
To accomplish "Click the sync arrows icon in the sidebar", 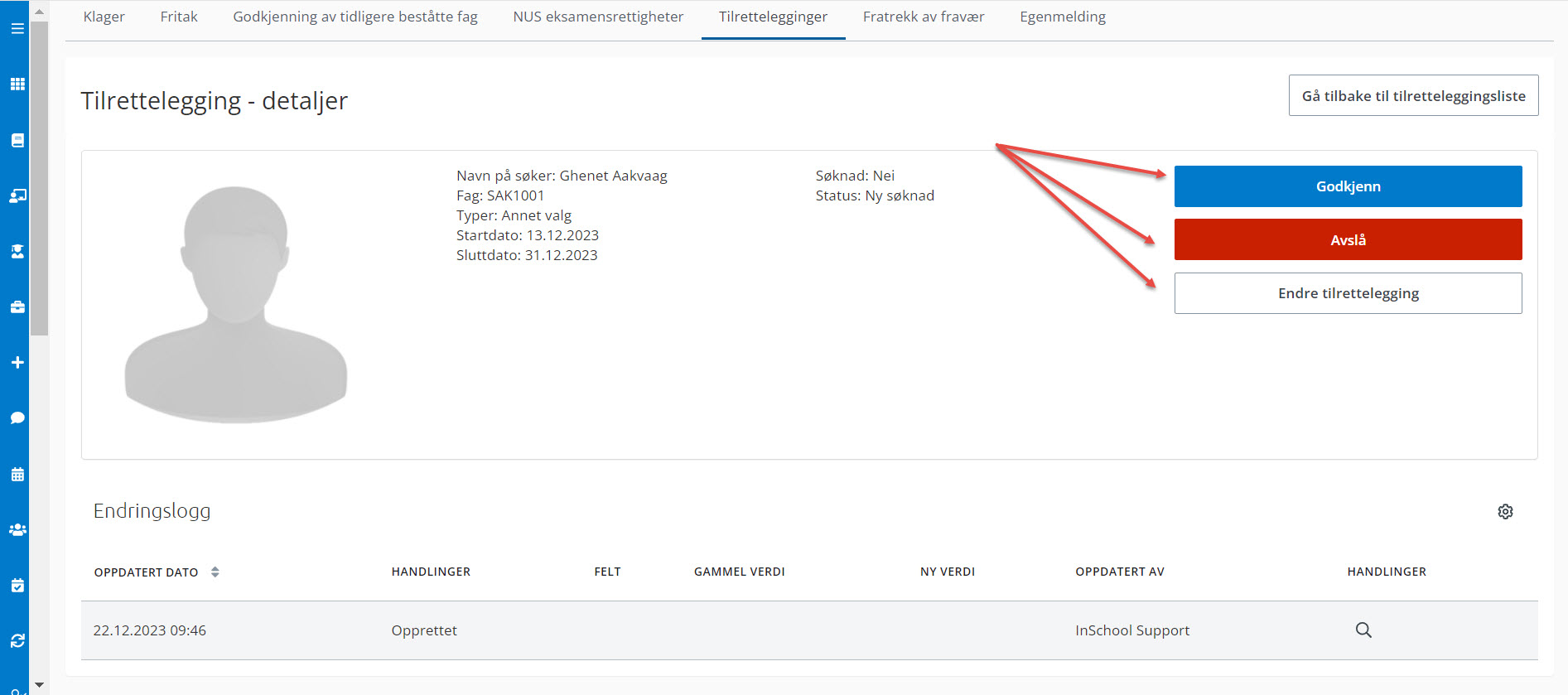I will point(17,640).
